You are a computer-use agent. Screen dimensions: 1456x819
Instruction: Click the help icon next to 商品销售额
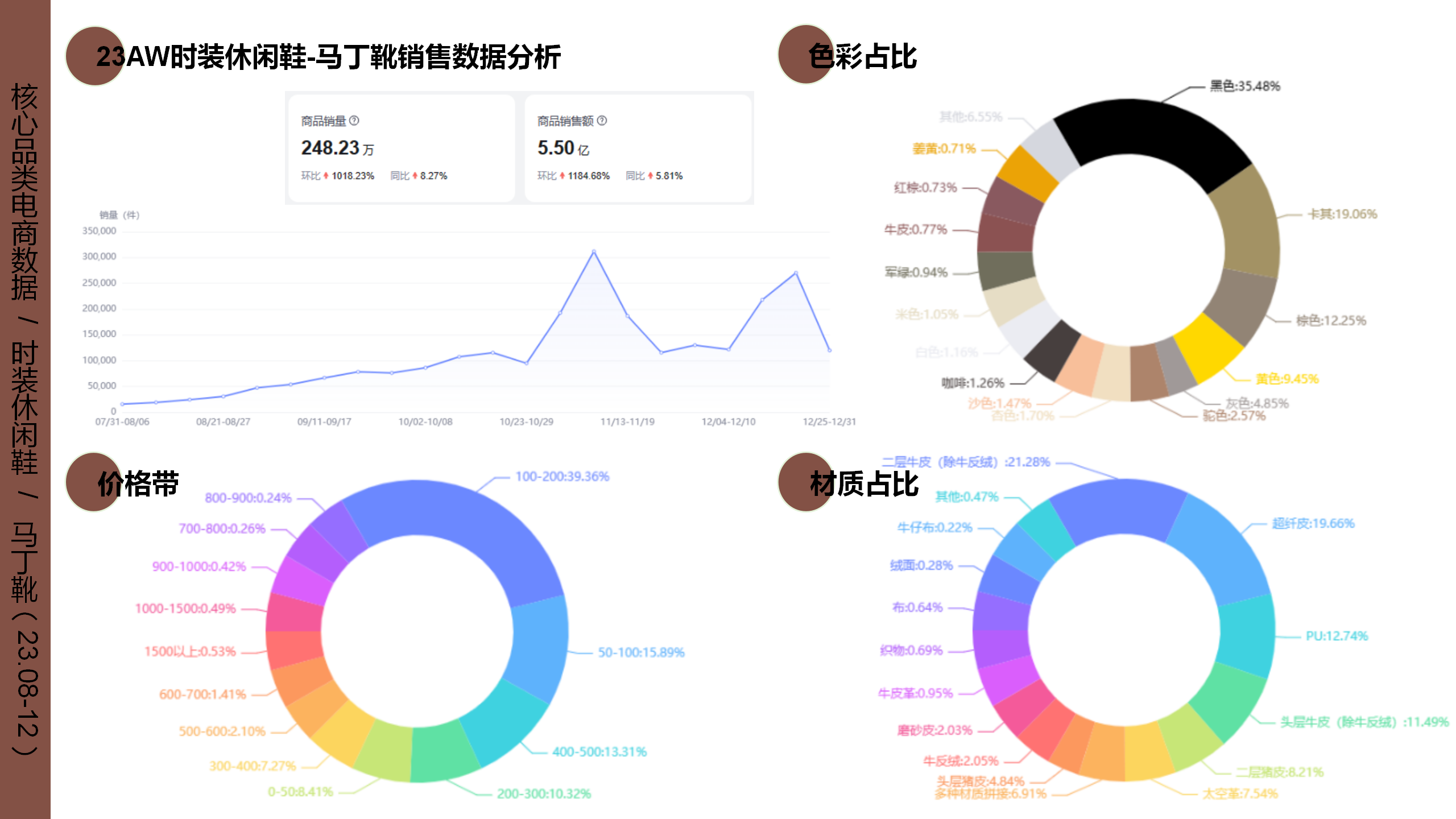tap(602, 121)
